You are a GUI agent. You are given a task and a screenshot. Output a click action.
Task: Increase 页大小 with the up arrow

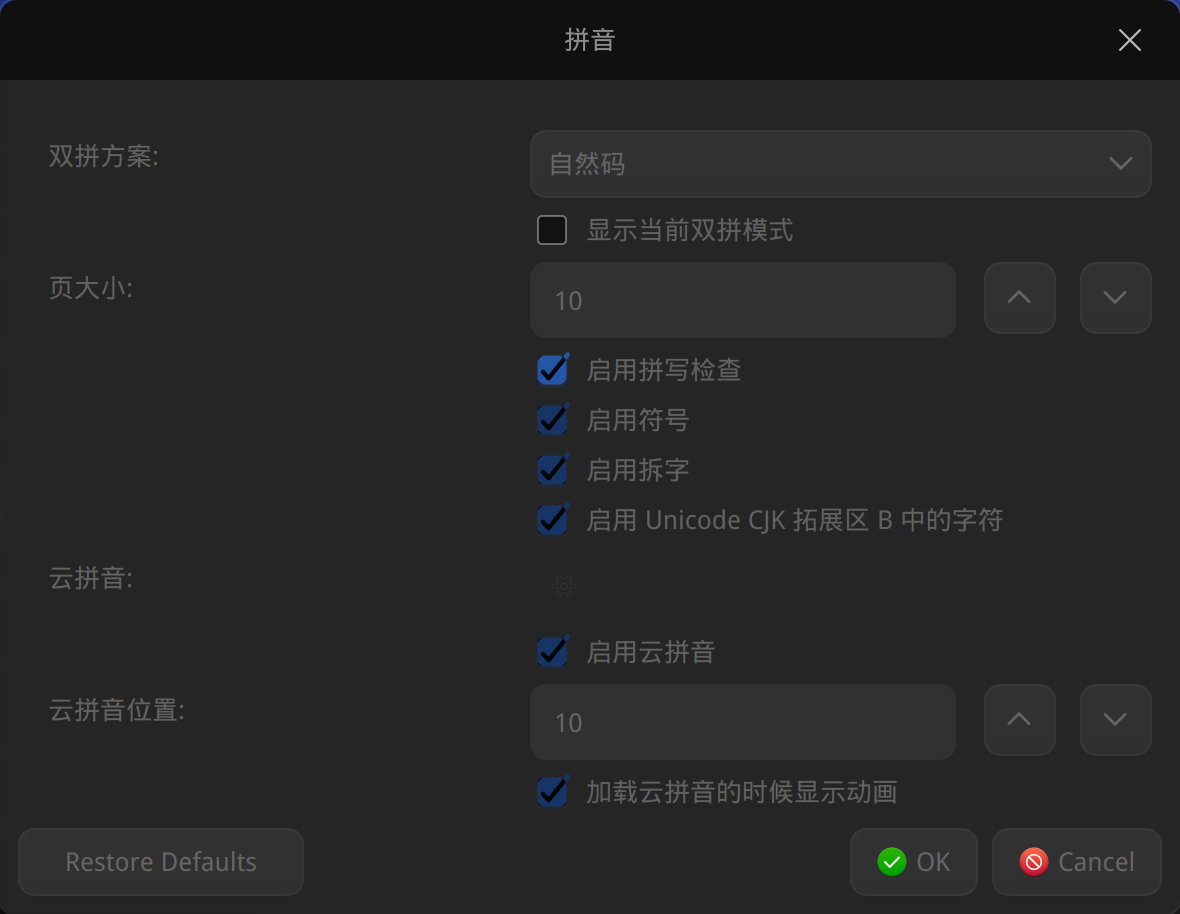(x=1020, y=298)
